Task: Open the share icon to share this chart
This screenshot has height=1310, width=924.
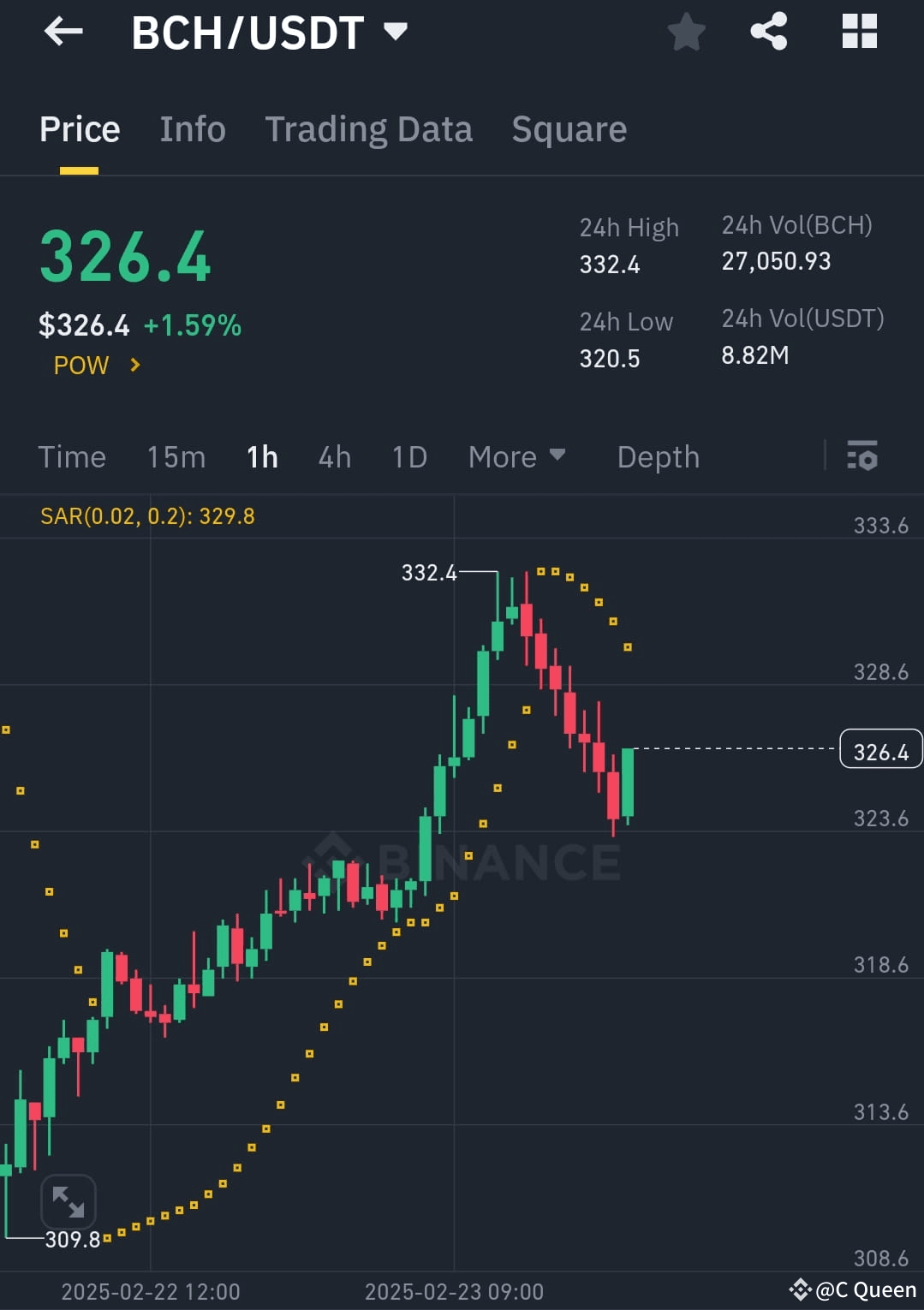Action: (x=768, y=33)
